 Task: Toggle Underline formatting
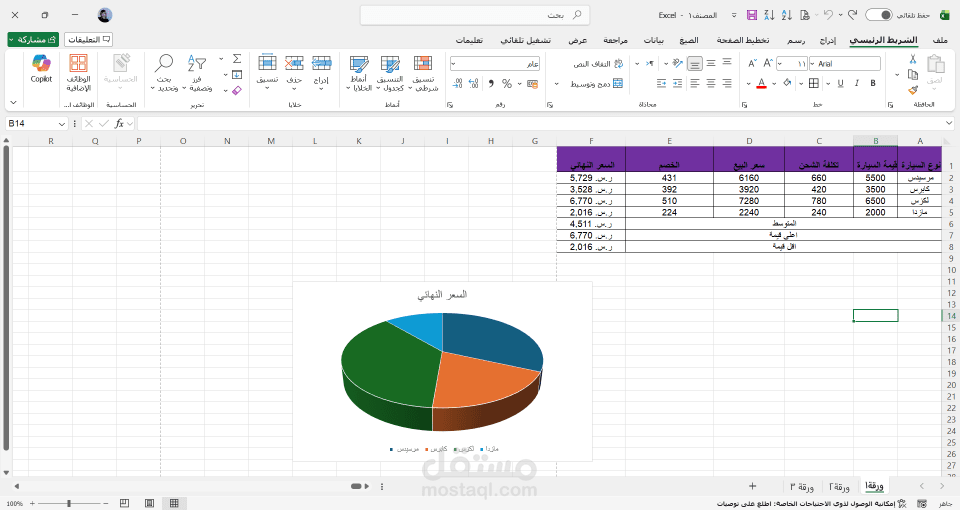click(x=841, y=83)
